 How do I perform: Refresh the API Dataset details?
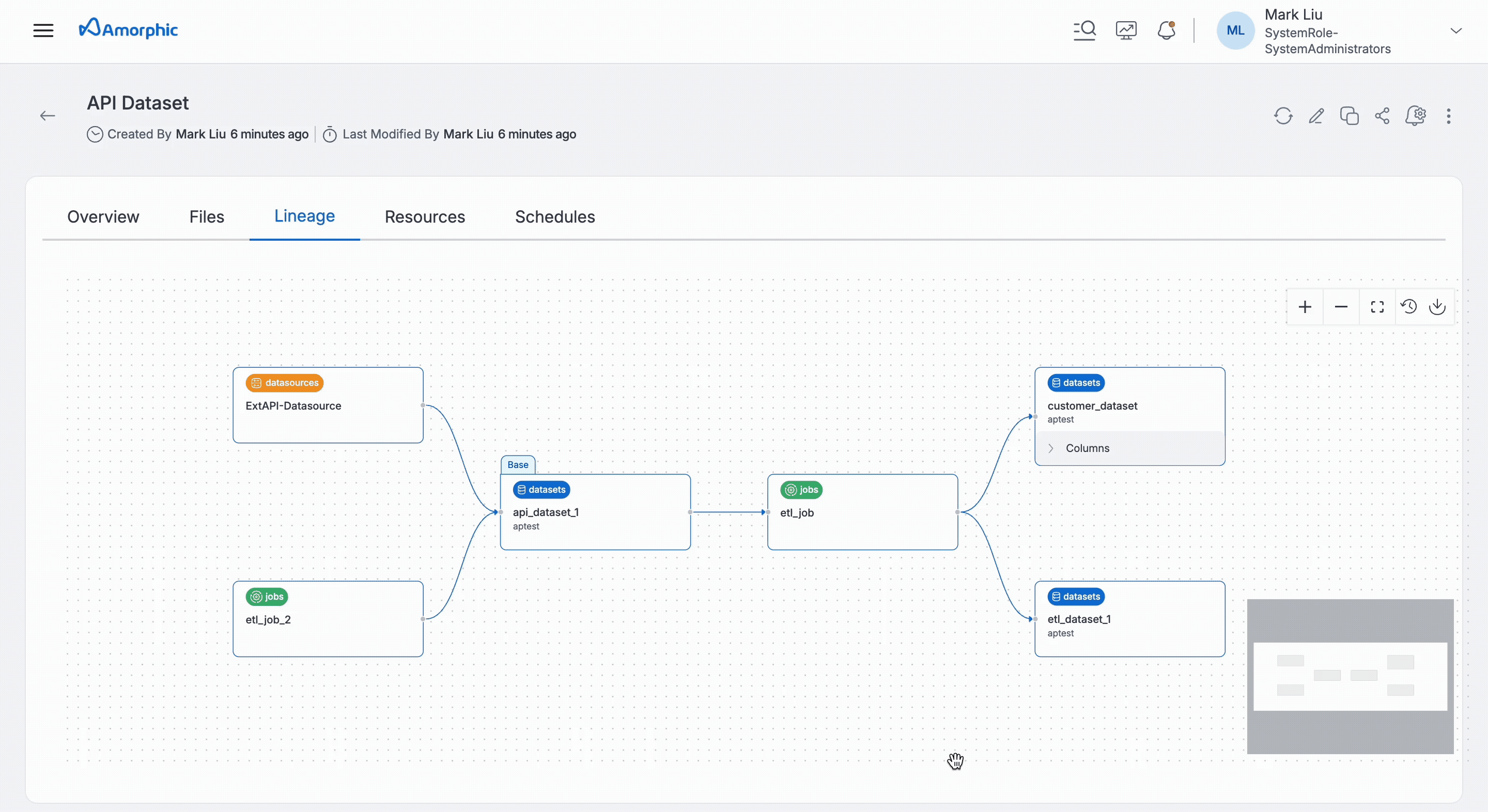(1283, 116)
